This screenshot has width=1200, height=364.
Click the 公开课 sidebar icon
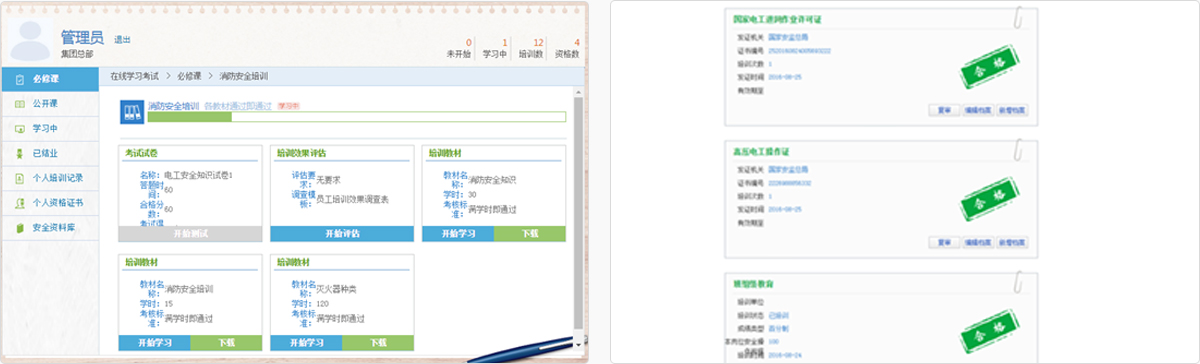click(20, 103)
